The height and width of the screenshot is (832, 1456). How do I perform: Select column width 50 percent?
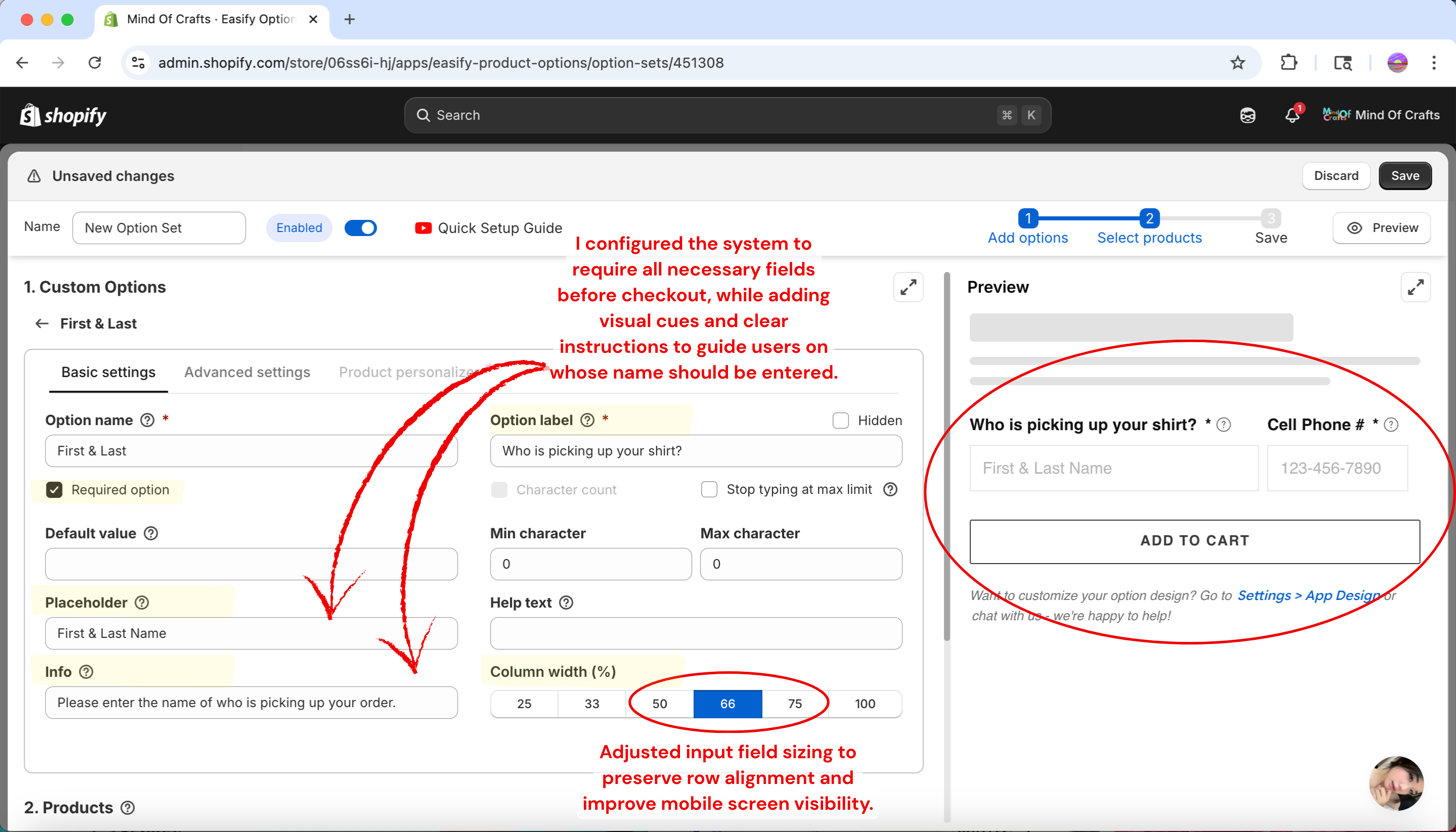tap(659, 704)
